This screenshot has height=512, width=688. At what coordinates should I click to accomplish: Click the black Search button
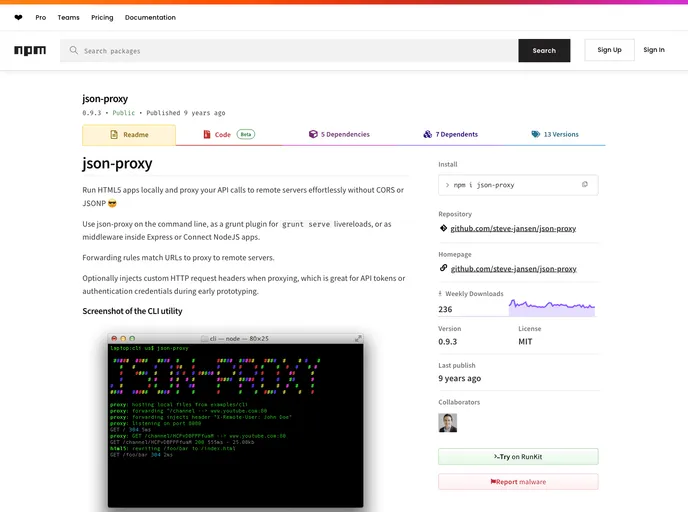click(544, 50)
